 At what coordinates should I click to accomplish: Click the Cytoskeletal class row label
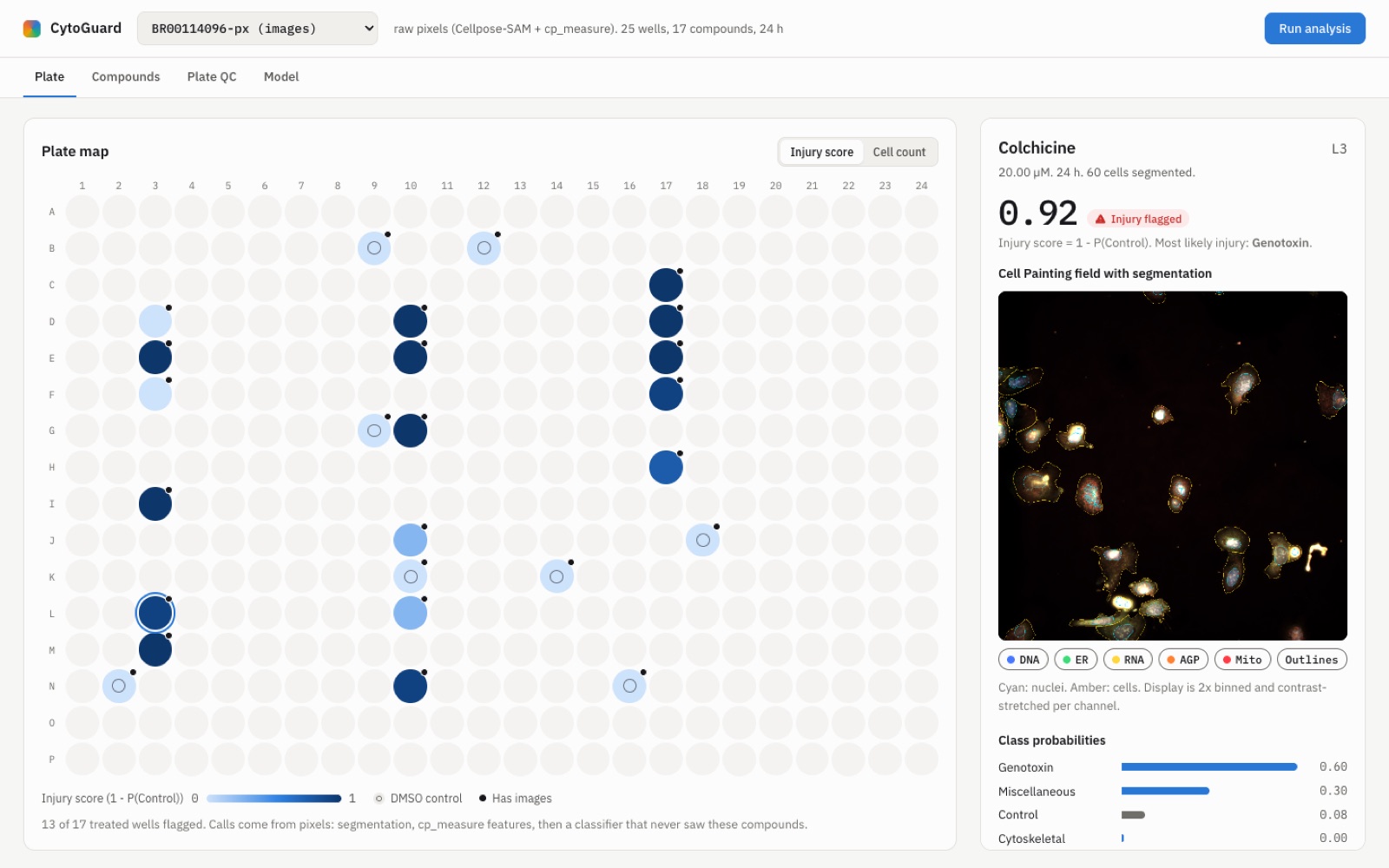coord(1031,838)
